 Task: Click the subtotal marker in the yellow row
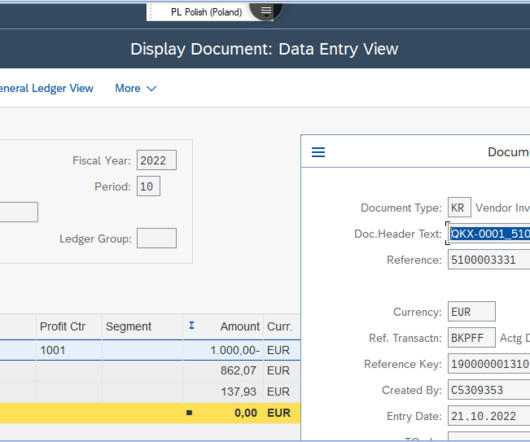189,413
